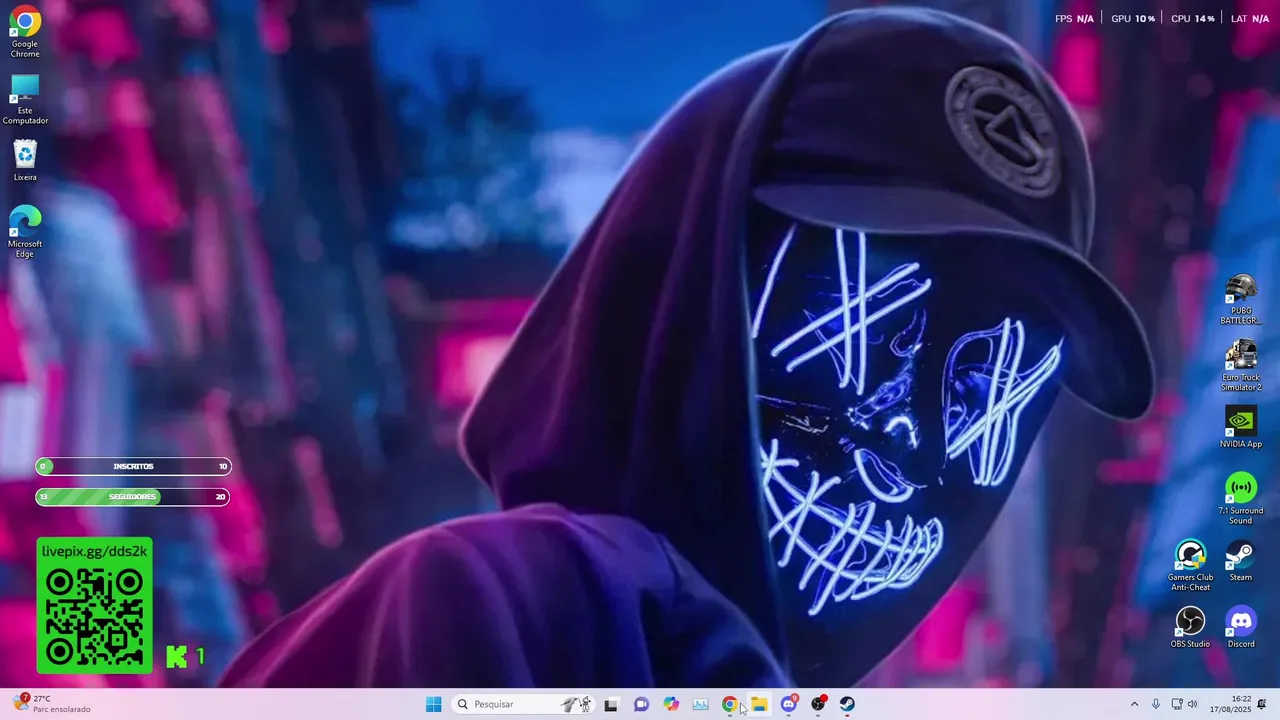The width and height of the screenshot is (1280, 720).
Task: Open the weather widget showing 27°C
Action: [52, 704]
